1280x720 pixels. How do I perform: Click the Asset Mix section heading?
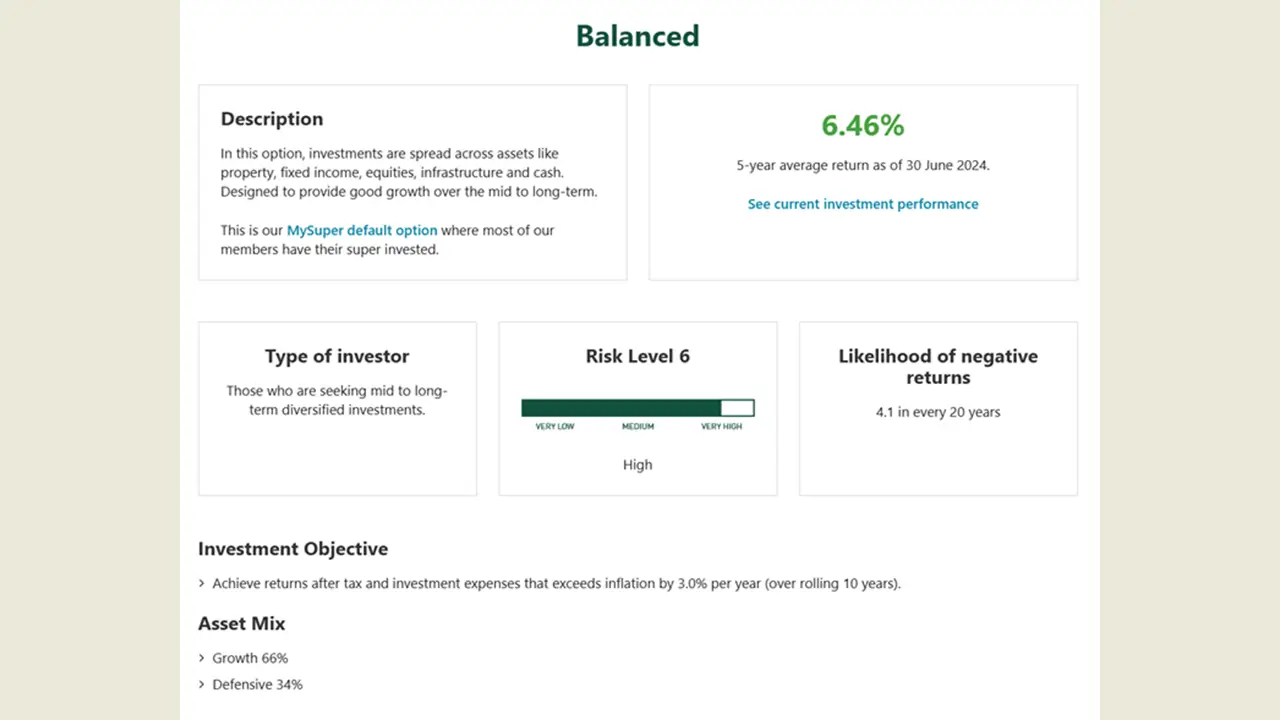242,624
